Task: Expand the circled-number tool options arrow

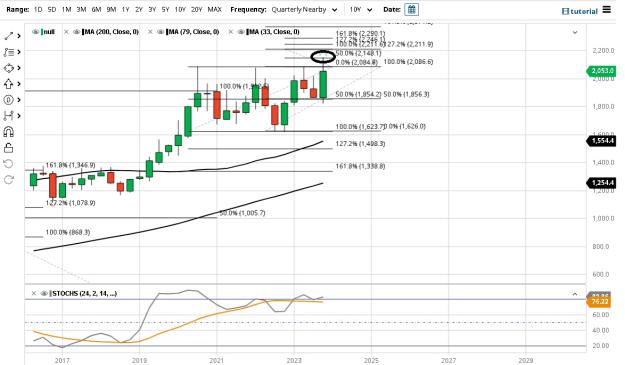Action: pos(19,100)
